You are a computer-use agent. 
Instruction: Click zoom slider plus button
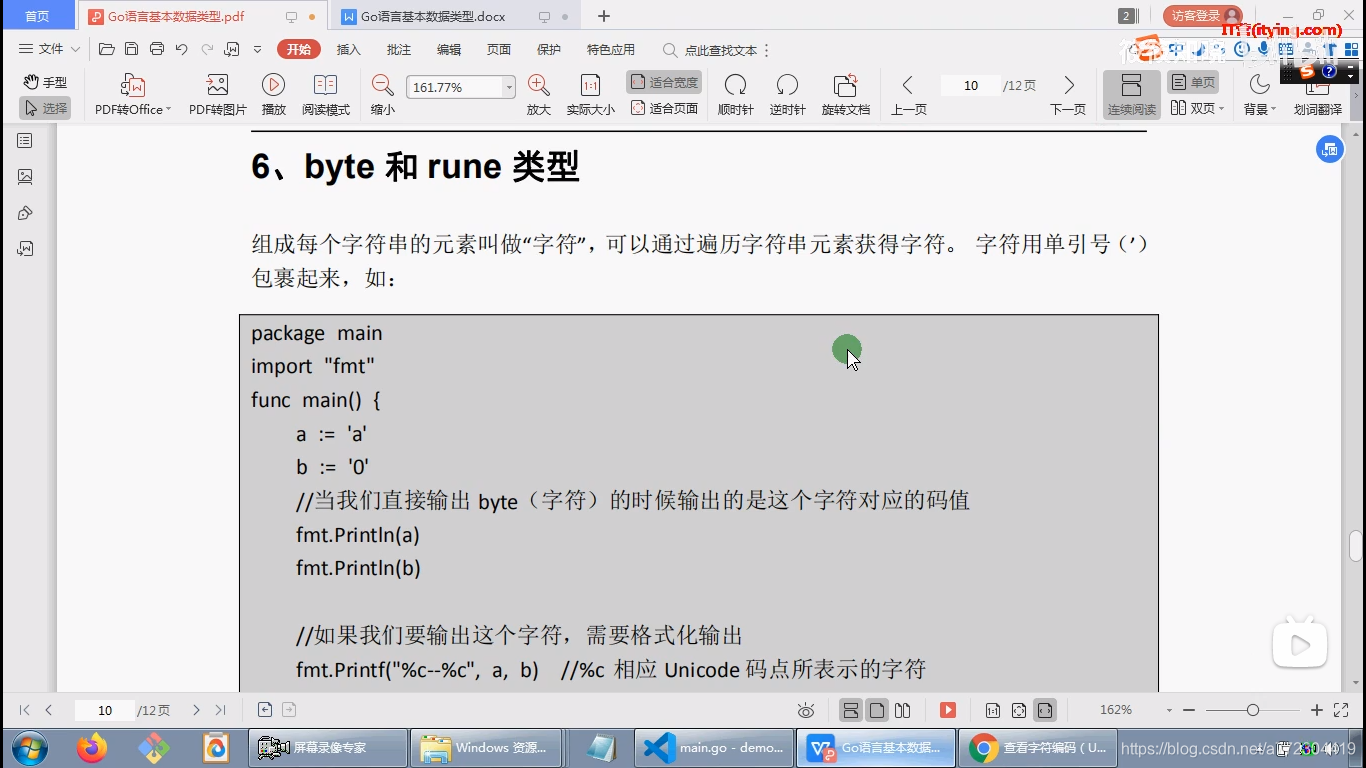pyautogui.click(x=1316, y=710)
